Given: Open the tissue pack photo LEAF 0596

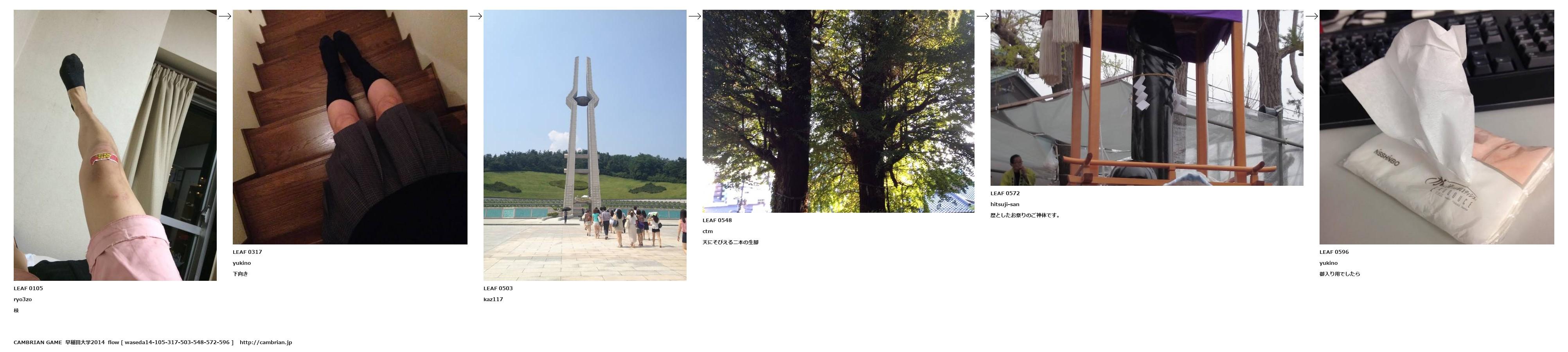Looking at the screenshot, I should [x=1437, y=127].
